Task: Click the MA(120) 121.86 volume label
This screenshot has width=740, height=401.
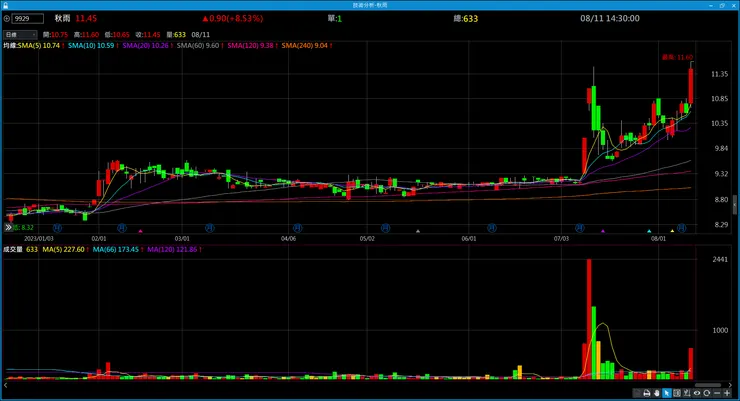Action: [x=174, y=250]
